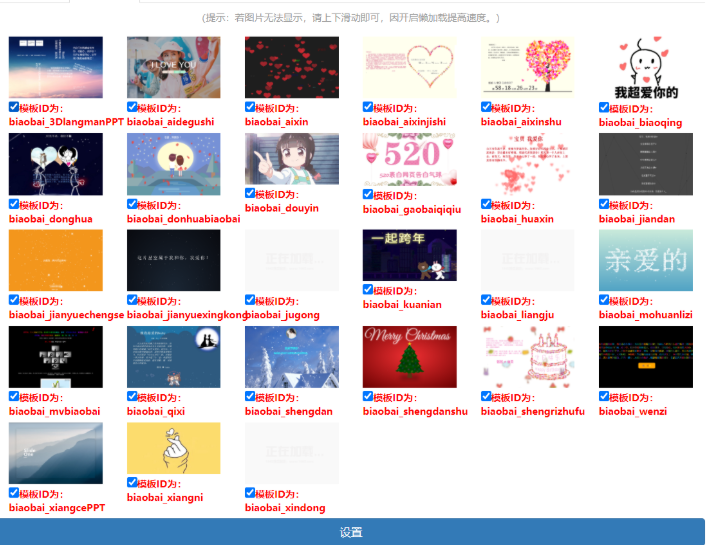Toggle checkbox for biaobai_aixin template
Viewport: 706px width, 545px height.
click(x=250, y=107)
